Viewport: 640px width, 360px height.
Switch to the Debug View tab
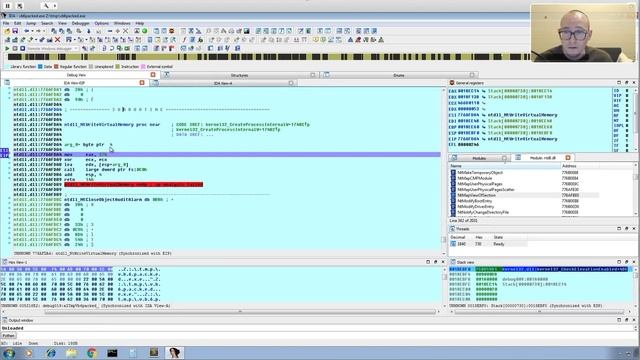point(76,75)
